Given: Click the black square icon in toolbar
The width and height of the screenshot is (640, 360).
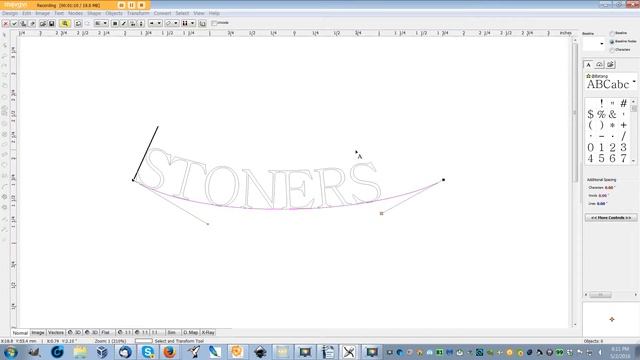Looking at the screenshot, I should click(115, 24).
